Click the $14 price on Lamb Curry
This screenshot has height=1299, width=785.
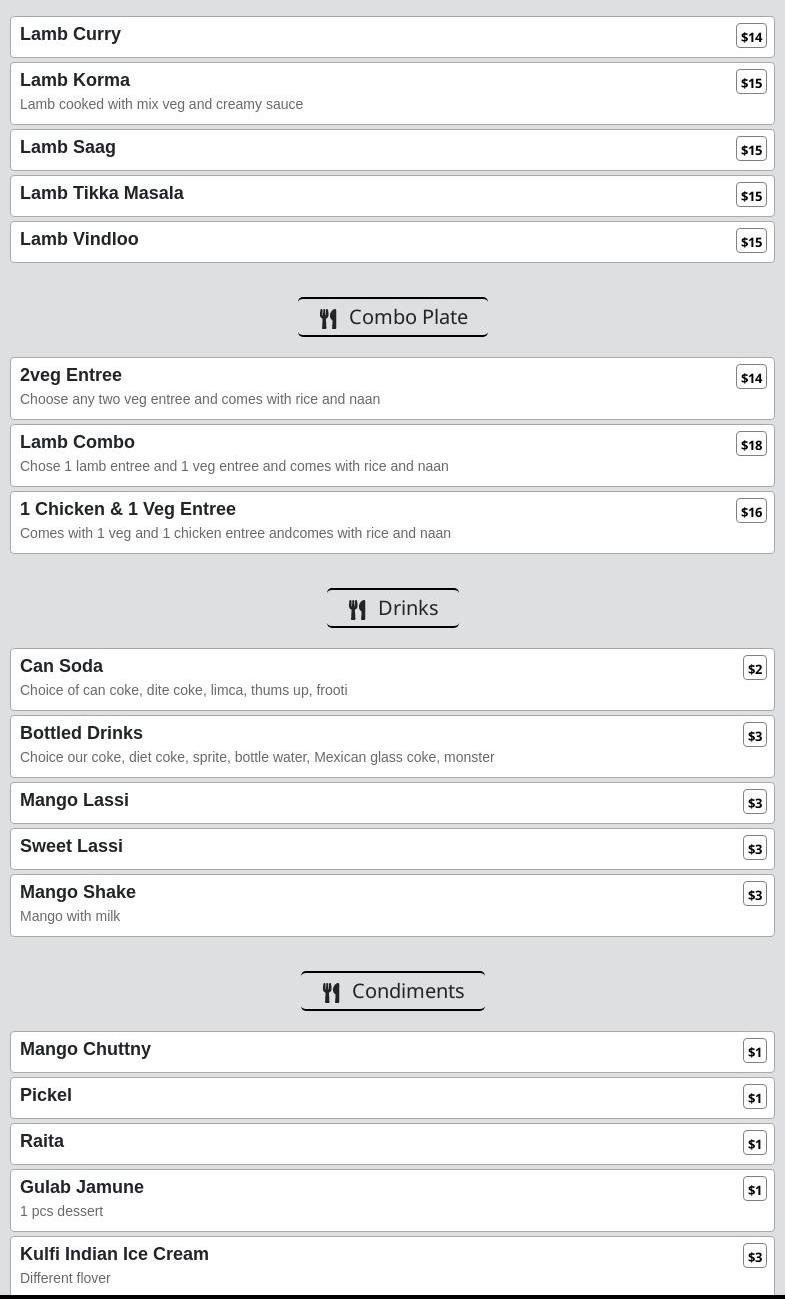[751, 37]
